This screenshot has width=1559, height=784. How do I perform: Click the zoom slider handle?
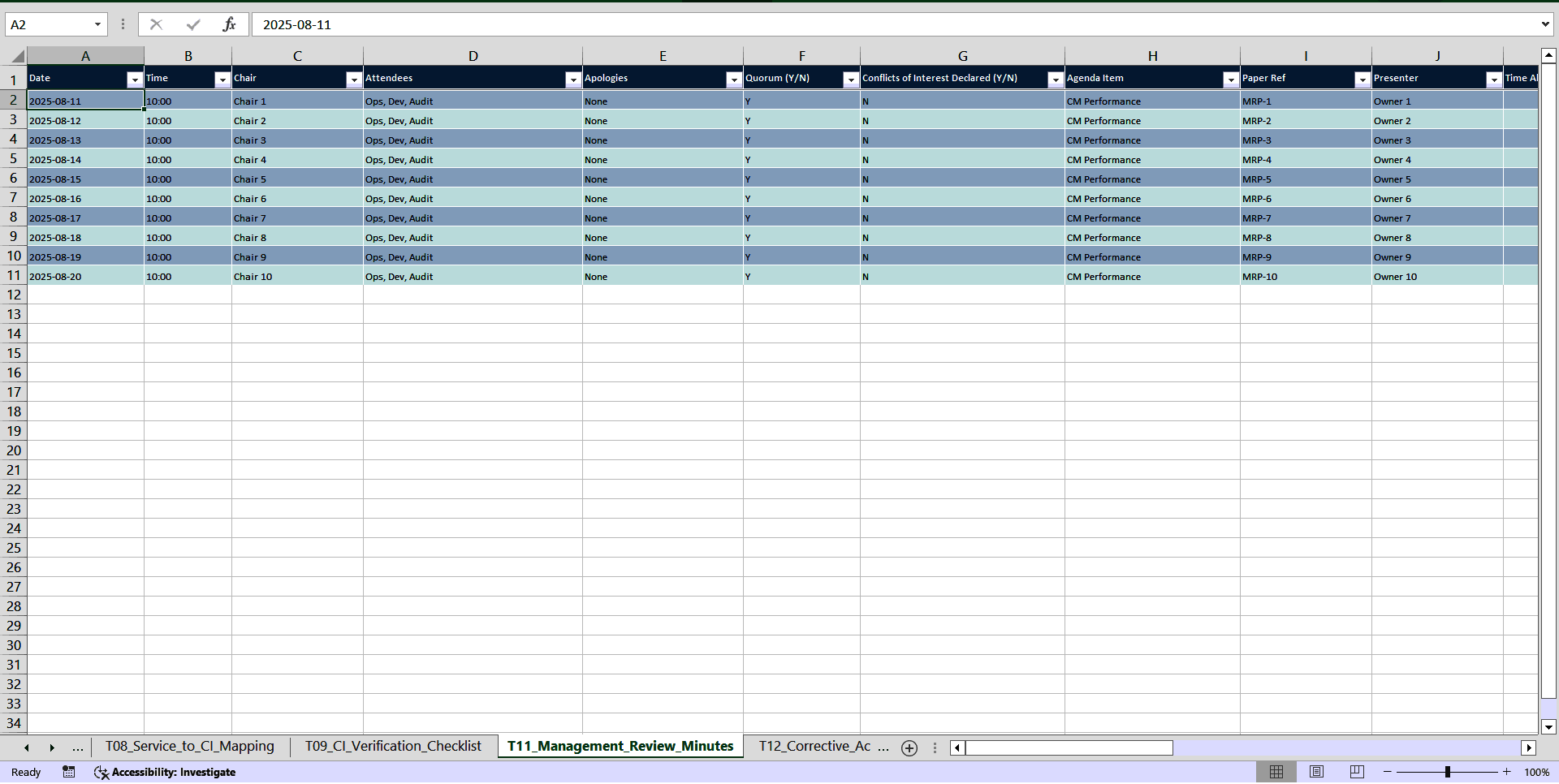click(1447, 772)
